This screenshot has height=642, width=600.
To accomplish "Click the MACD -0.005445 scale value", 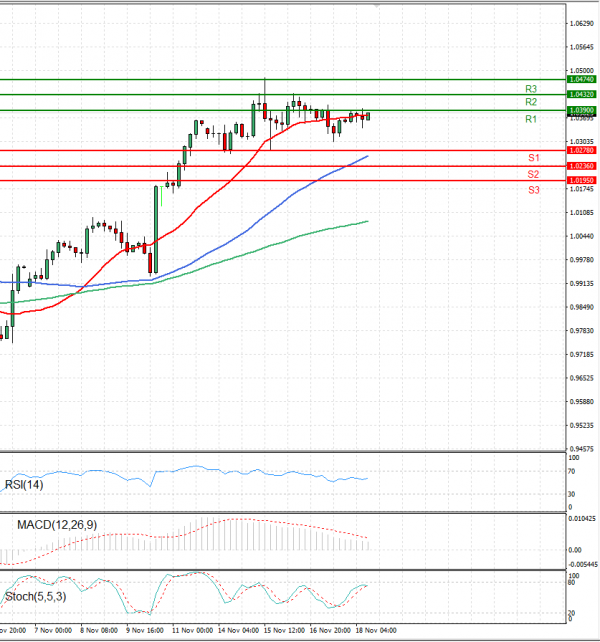I will click(583, 565).
